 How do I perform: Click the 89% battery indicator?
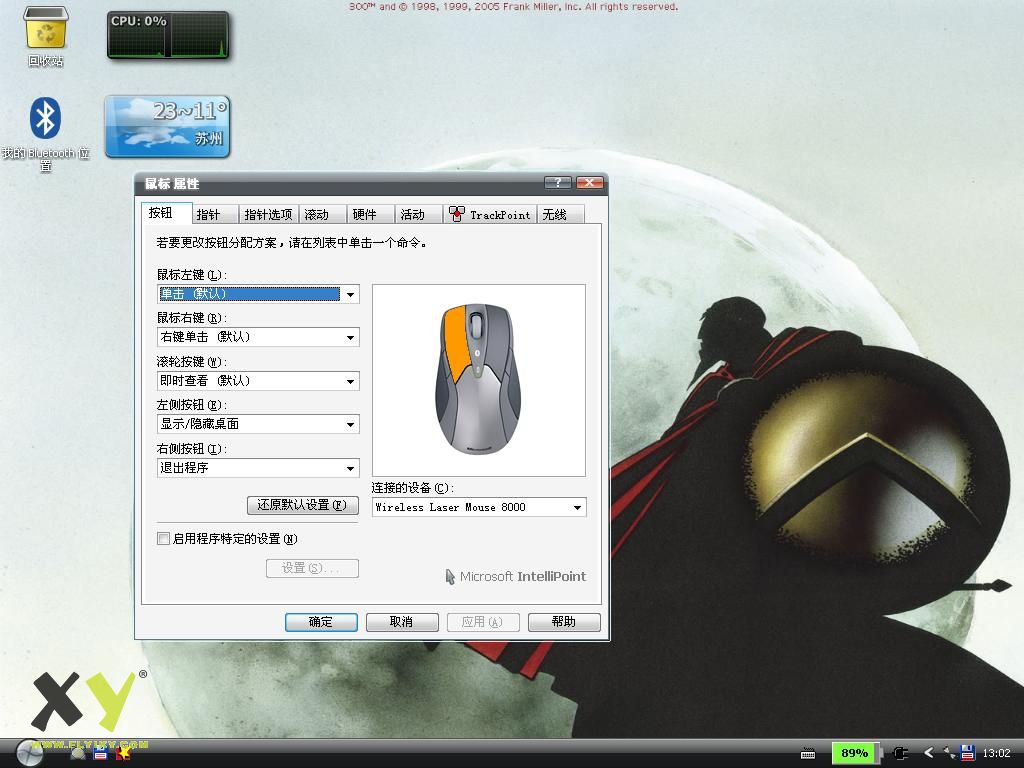click(855, 753)
